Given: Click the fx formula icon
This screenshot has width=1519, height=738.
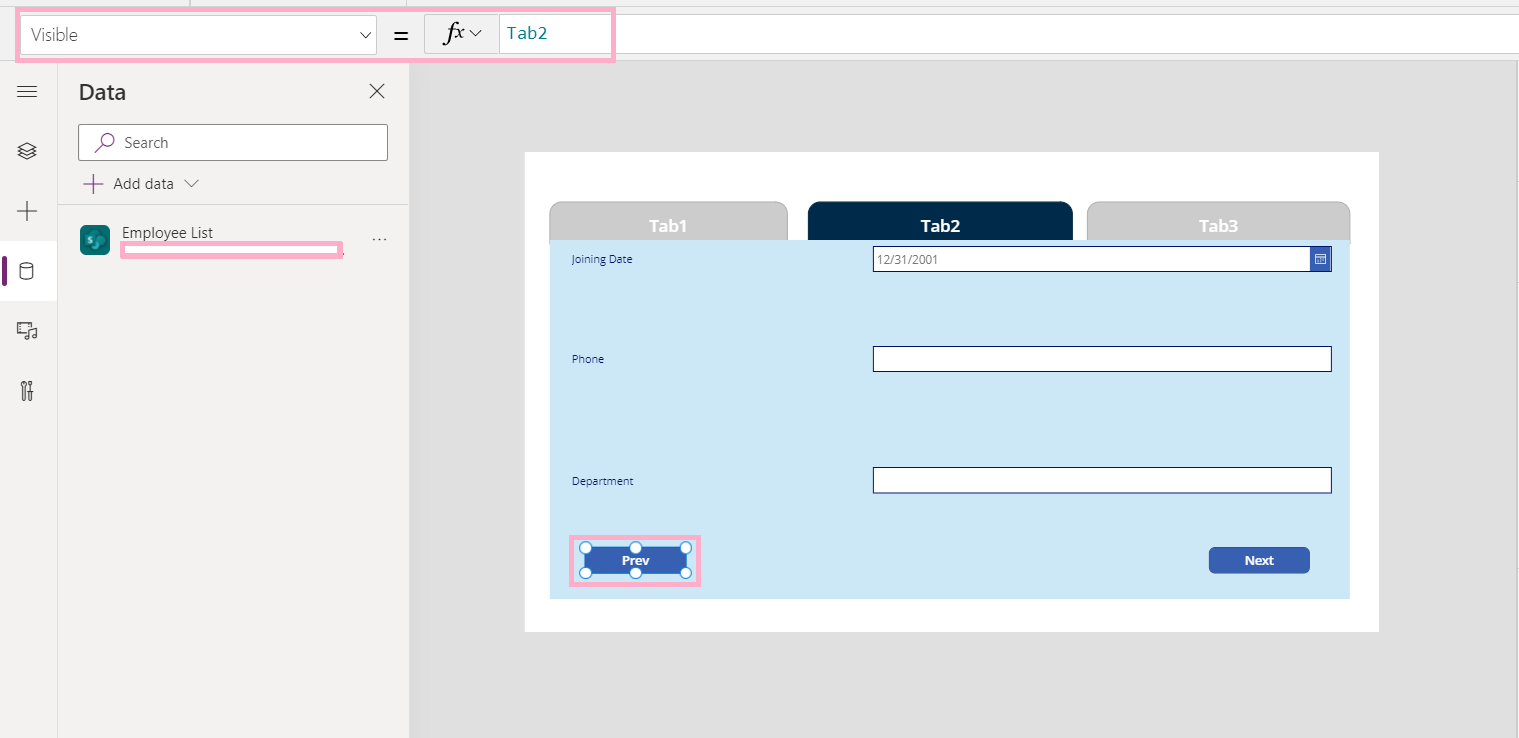Looking at the screenshot, I should point(452,32).
